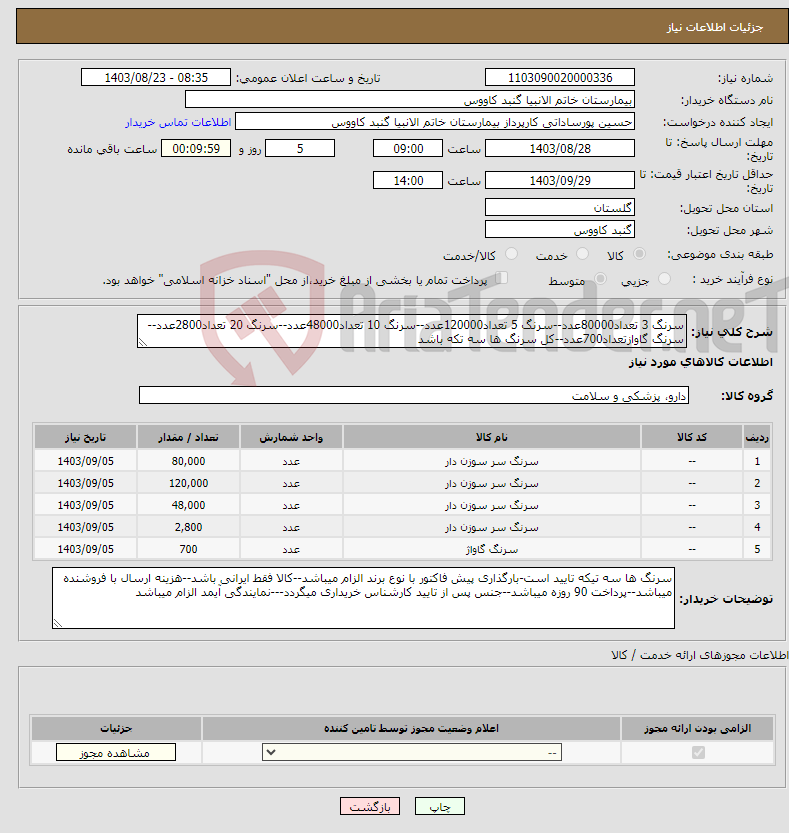Click the response deadline time 09:00
Viewport: 789px width, 833px height.
[408, 149]
